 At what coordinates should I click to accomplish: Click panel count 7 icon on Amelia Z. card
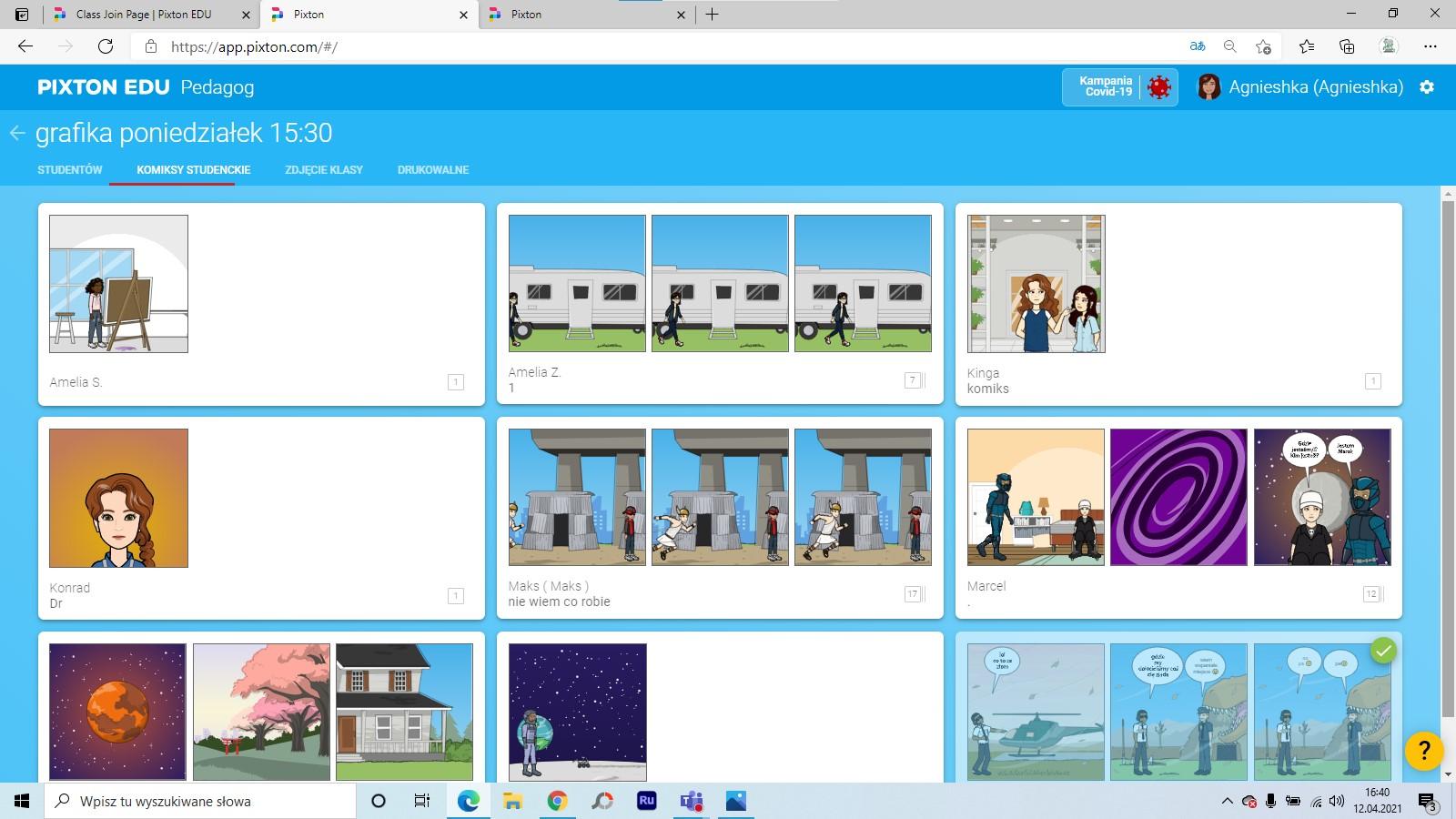[x=914, y=380]
